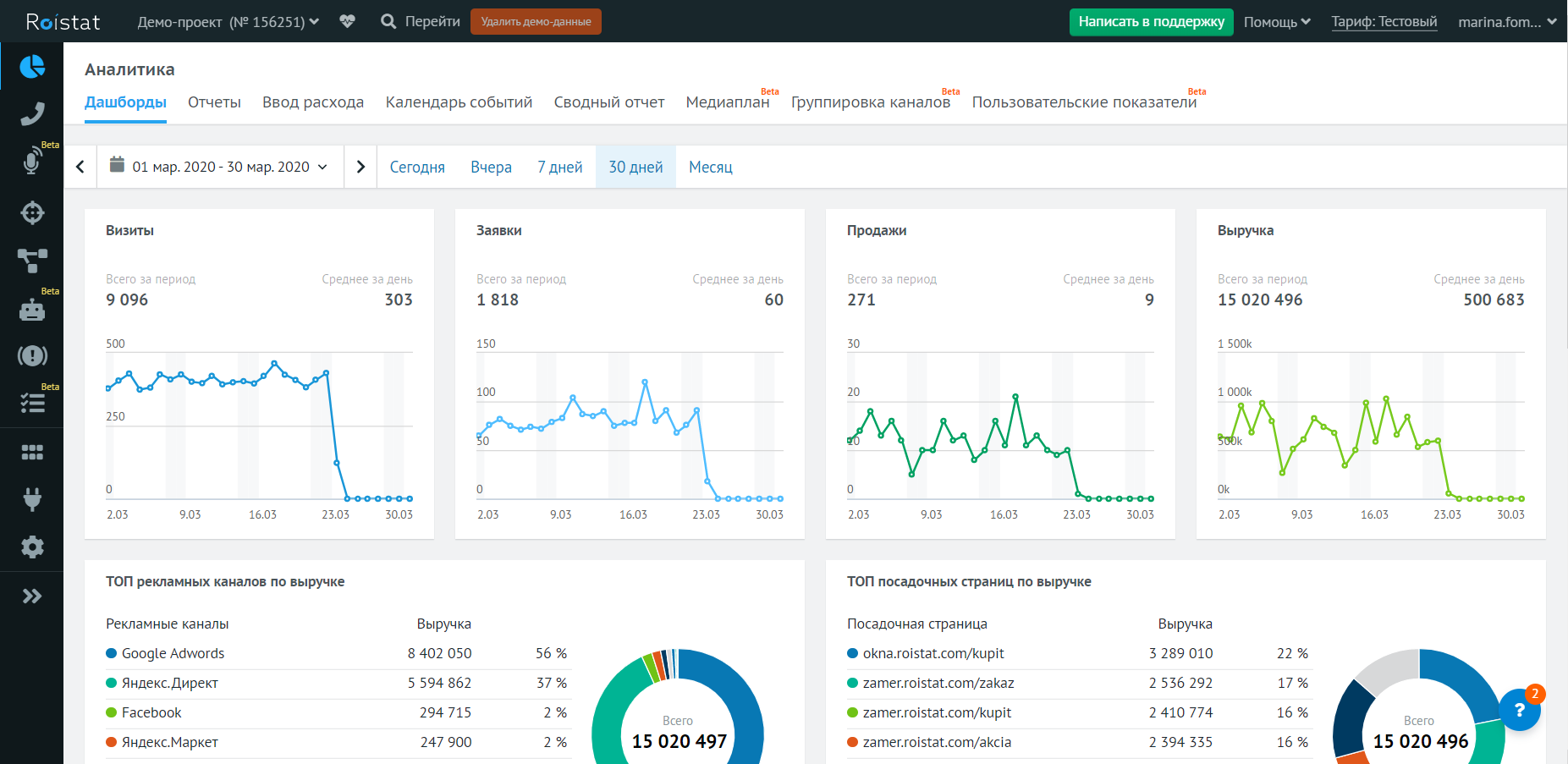Open the blue help question bubble
The width and height of the screenshot is (1568, 764).
1519,710
